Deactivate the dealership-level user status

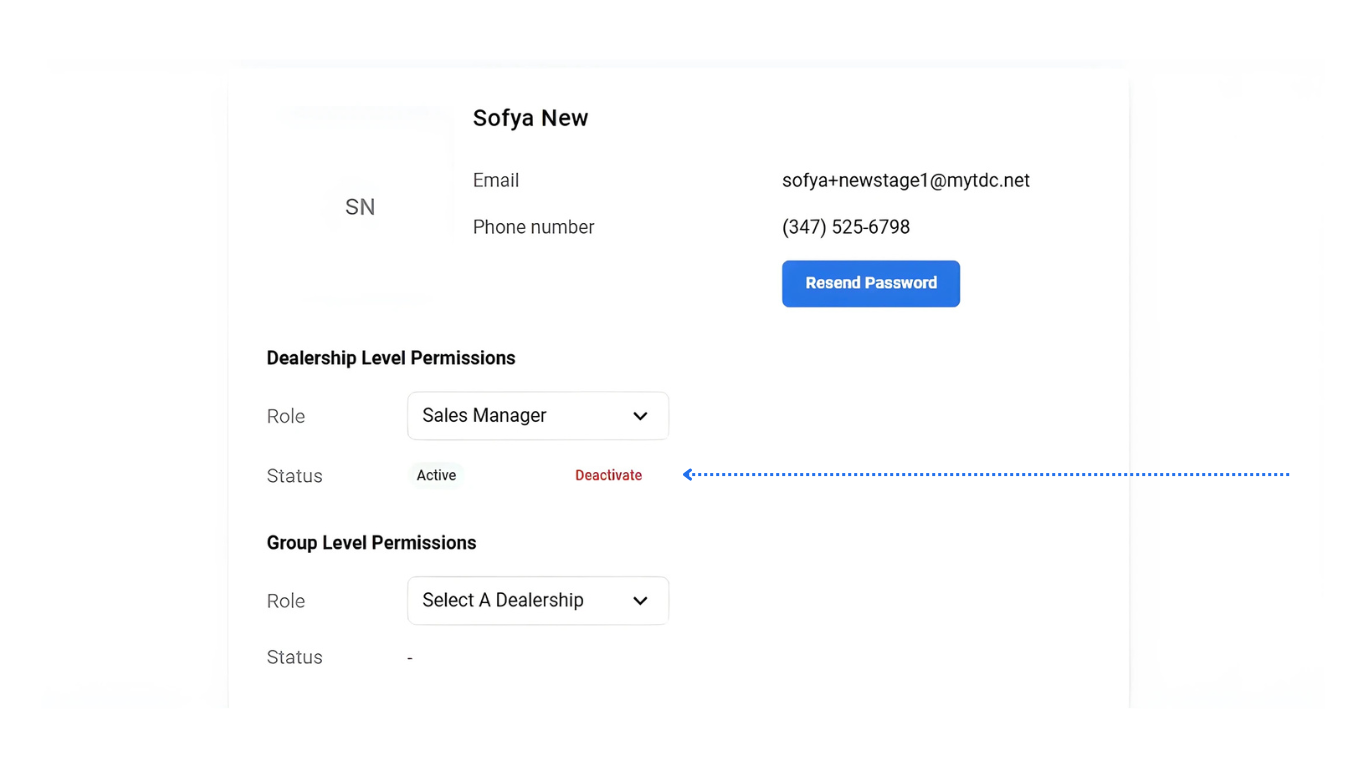point(608,476)
